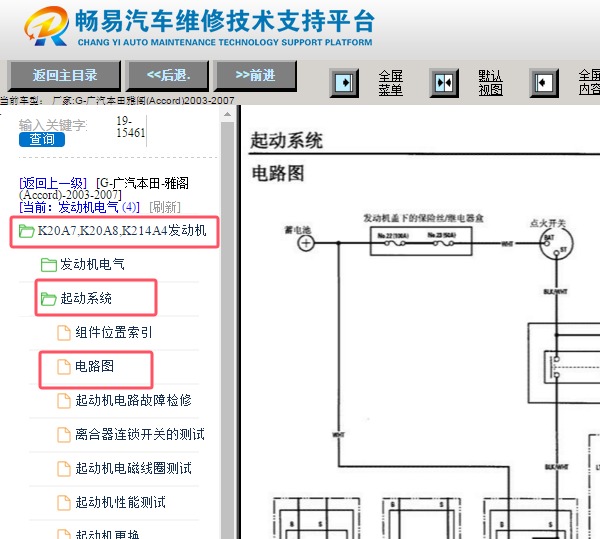The width and height of the screenshot is (600, 539).
Task: Click the 刷新 link
Action: [165, 207]
